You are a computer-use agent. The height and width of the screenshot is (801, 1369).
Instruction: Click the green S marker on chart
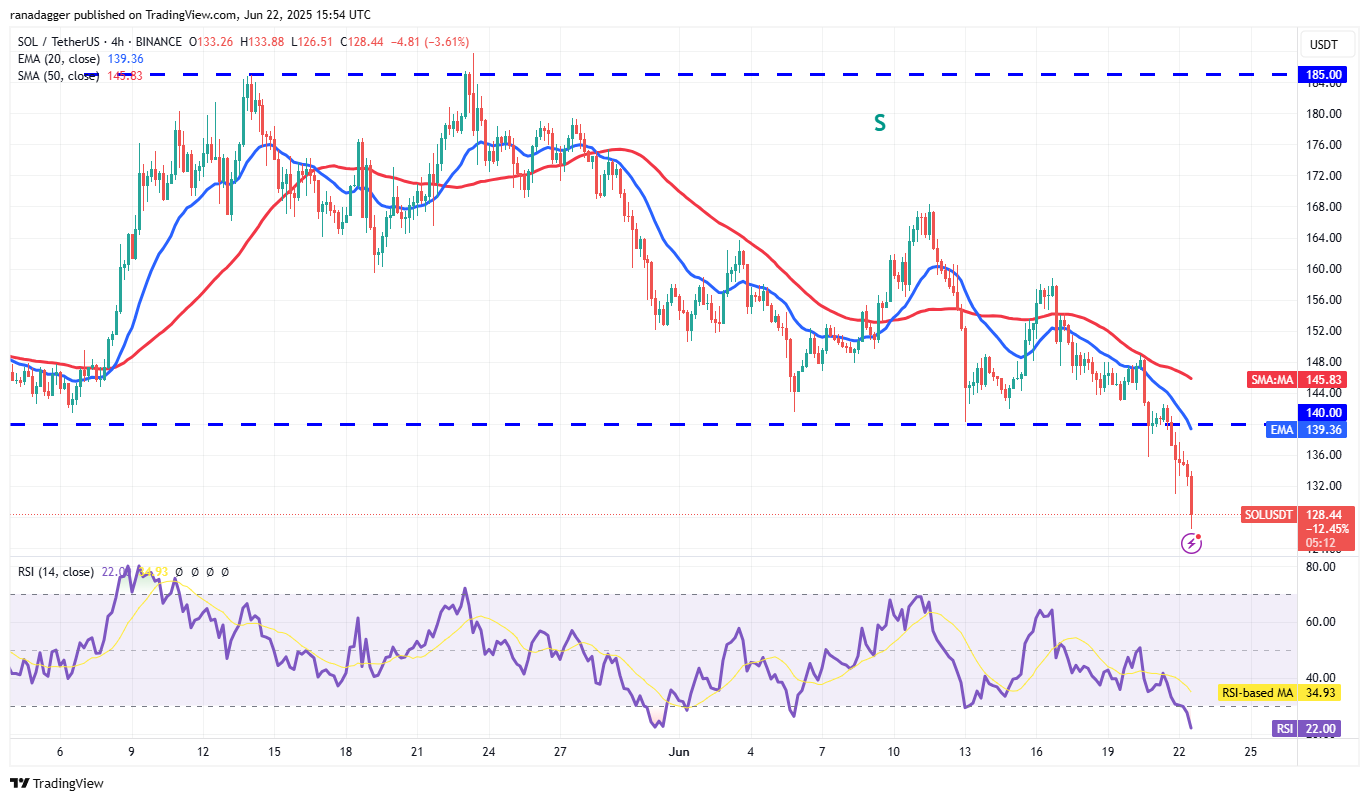(x=879, y=123)
